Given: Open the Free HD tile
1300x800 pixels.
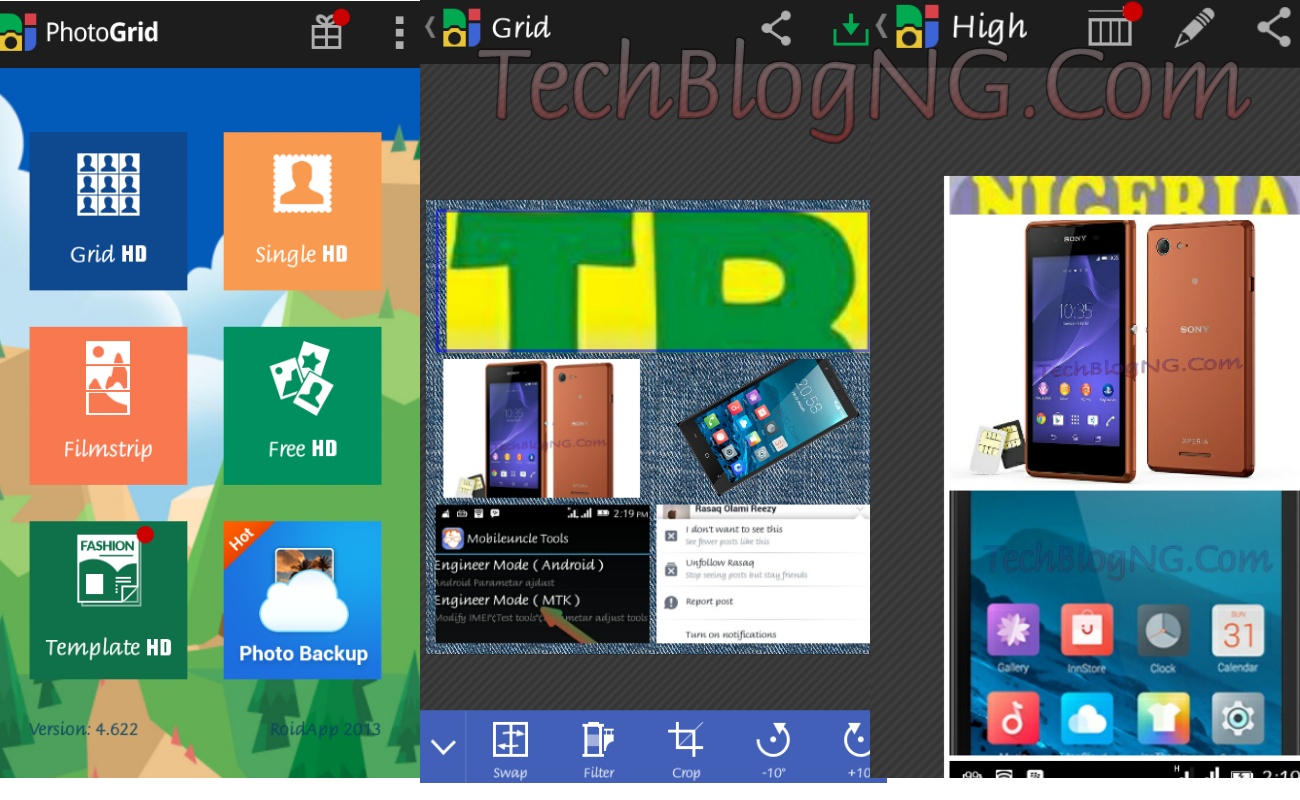Looking at the screenshot, I should [302, 405].
